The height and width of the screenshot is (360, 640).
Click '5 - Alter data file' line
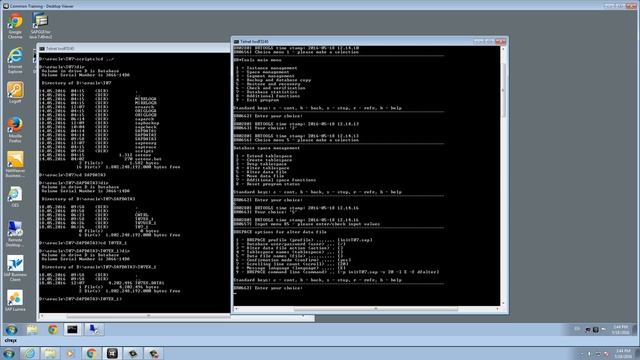261,172
